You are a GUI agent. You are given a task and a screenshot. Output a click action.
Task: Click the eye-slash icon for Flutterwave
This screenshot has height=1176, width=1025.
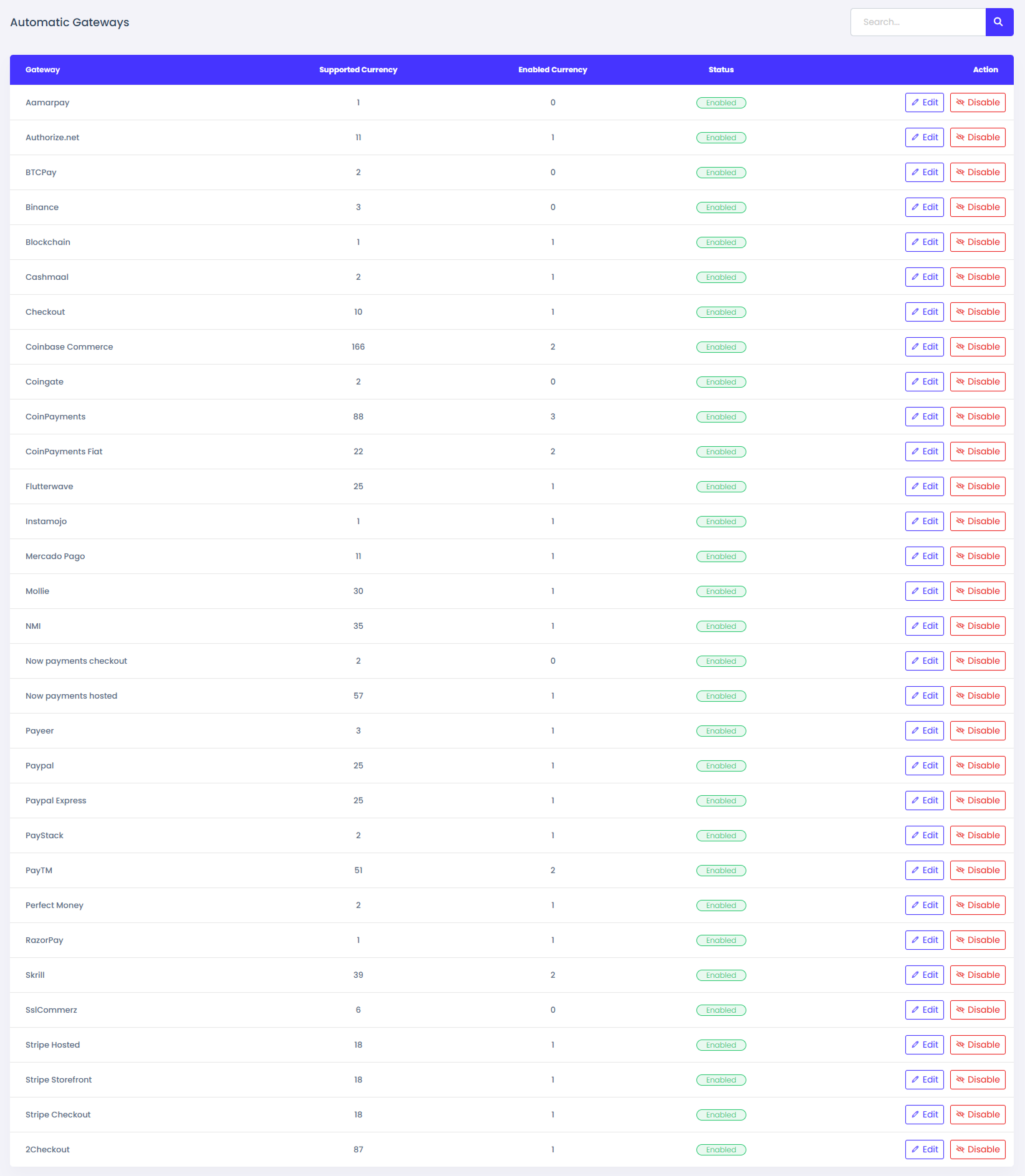960,486
